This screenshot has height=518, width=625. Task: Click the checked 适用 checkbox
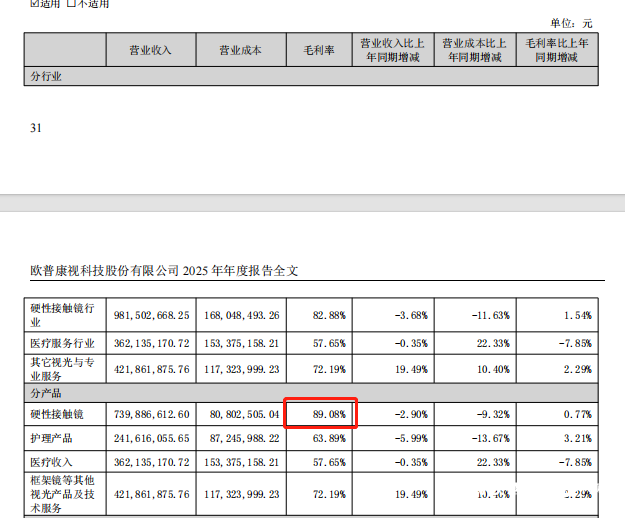[33, 3]
